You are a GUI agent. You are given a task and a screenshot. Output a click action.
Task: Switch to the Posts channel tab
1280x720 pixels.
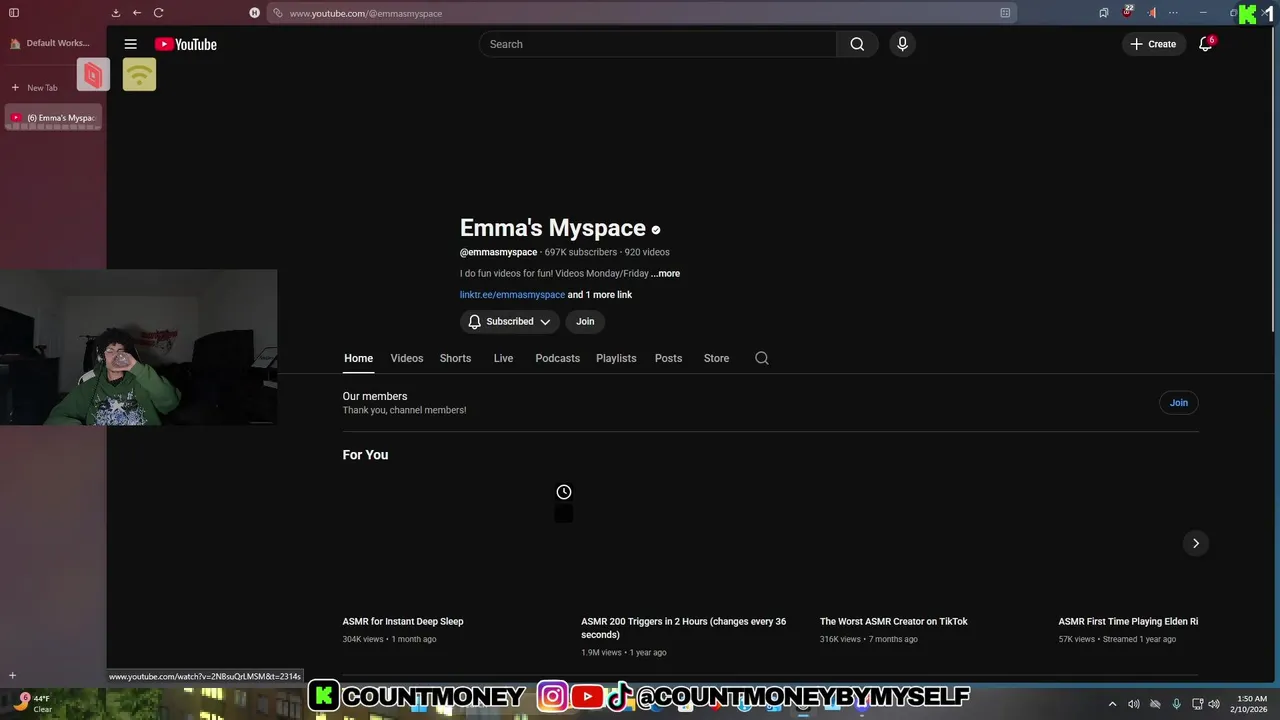tap(668, 358)
